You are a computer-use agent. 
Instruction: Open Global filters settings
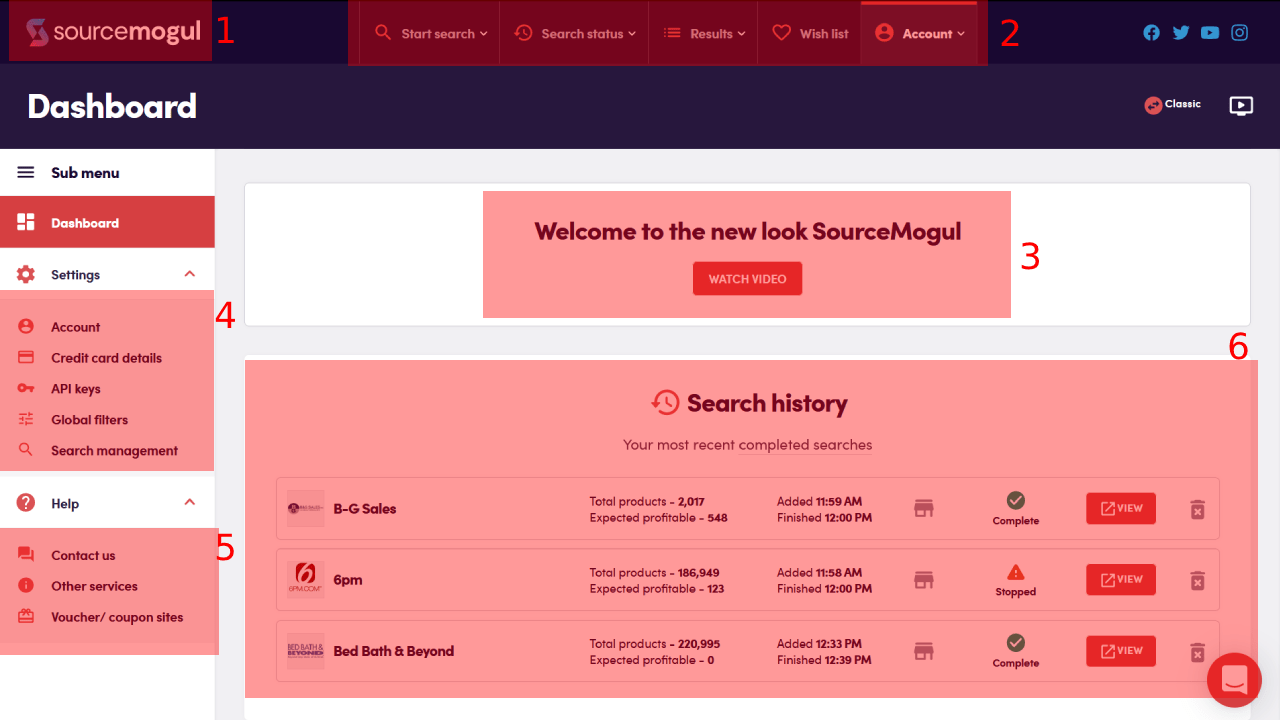89,420
